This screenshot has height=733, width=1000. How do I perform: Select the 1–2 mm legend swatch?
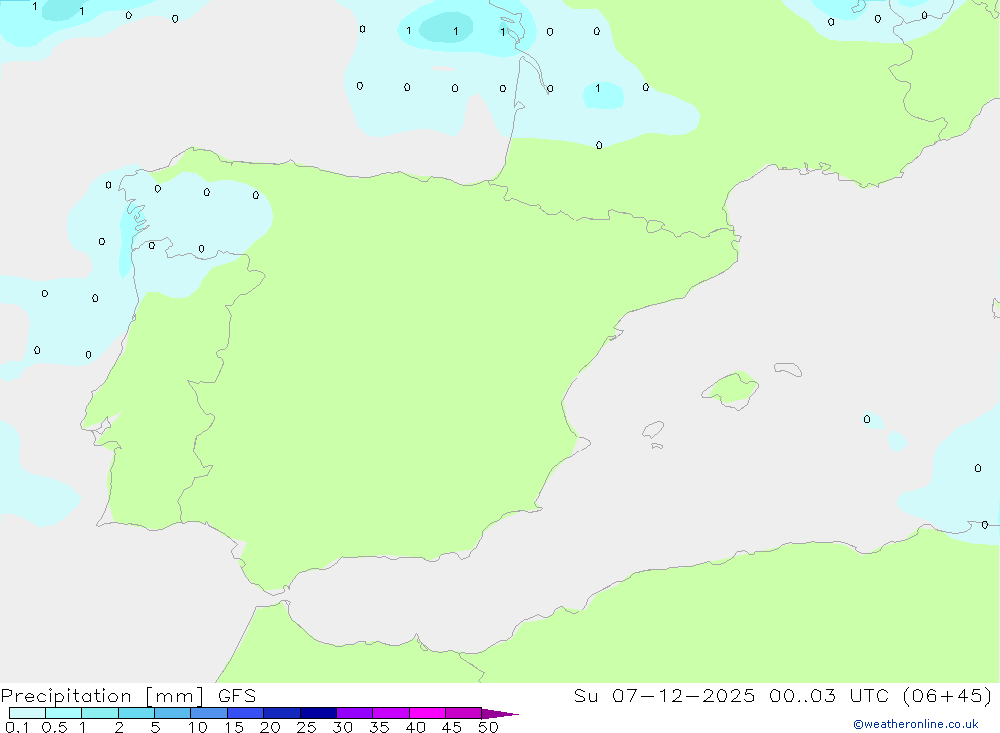(x=100, y=713)
